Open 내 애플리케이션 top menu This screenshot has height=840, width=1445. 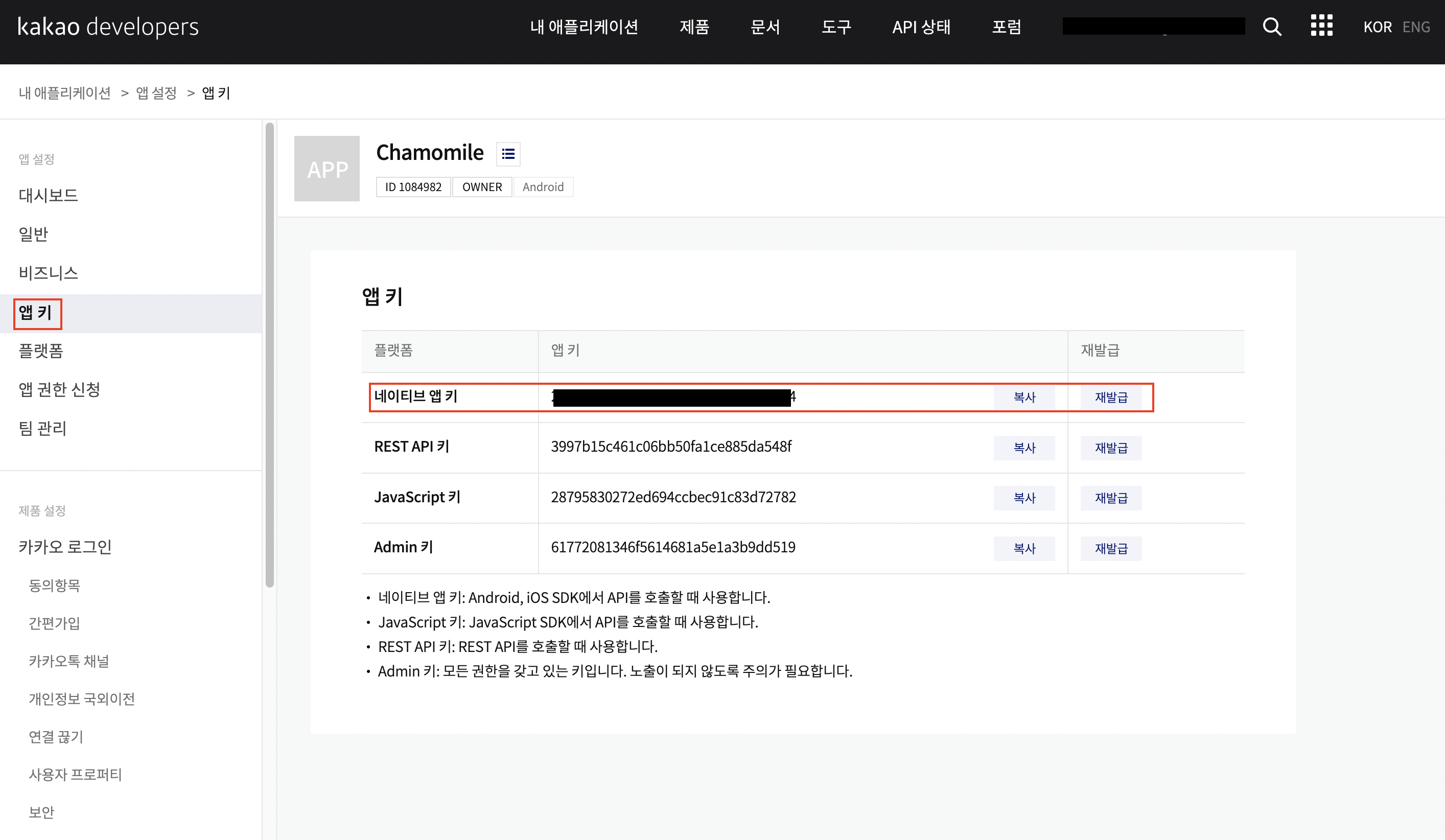(584, 27)
